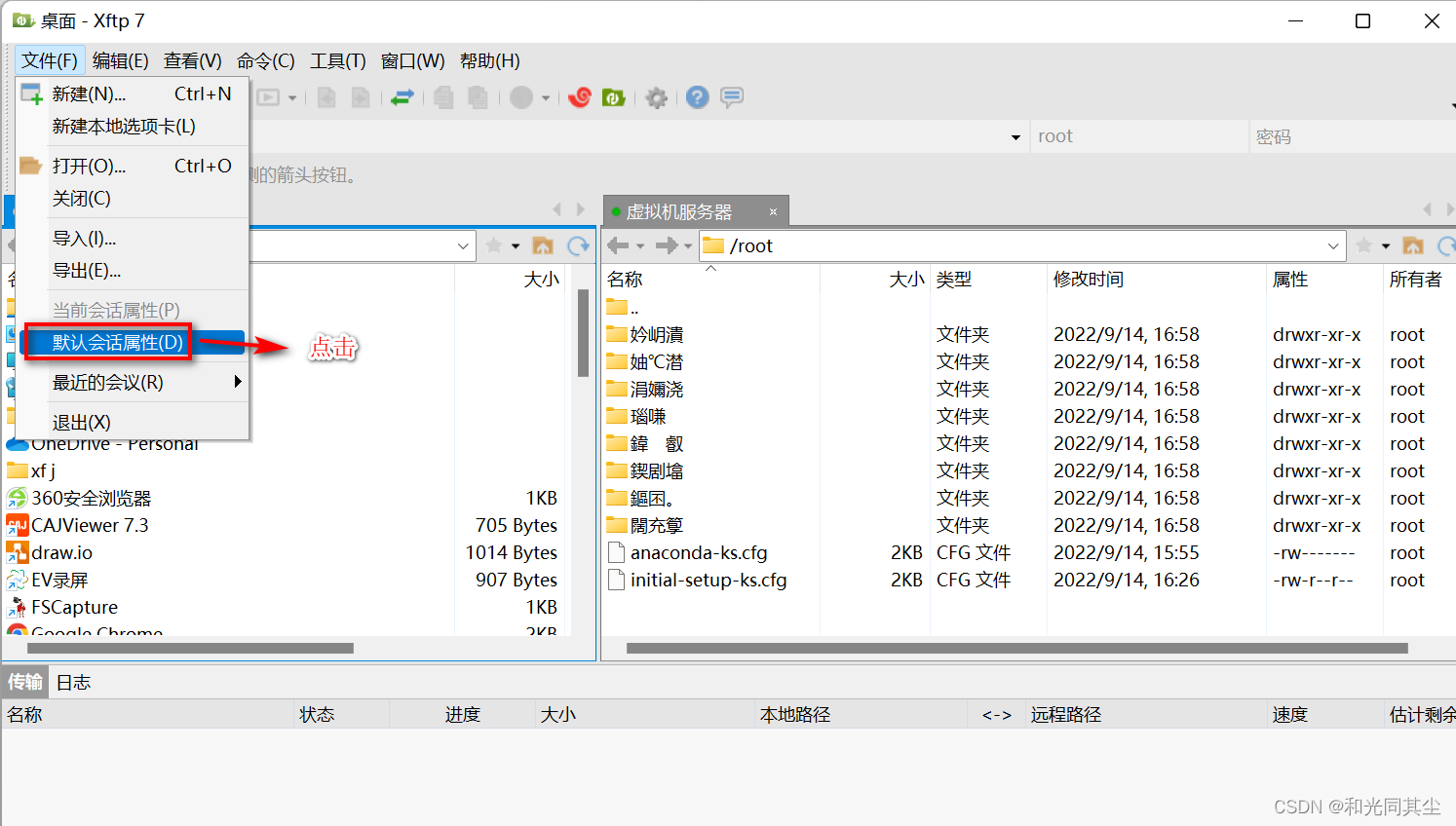Open remote bookmark dropdown arrow
The height and width of the screenshot is (826, 1456).
coord(1386,245)
